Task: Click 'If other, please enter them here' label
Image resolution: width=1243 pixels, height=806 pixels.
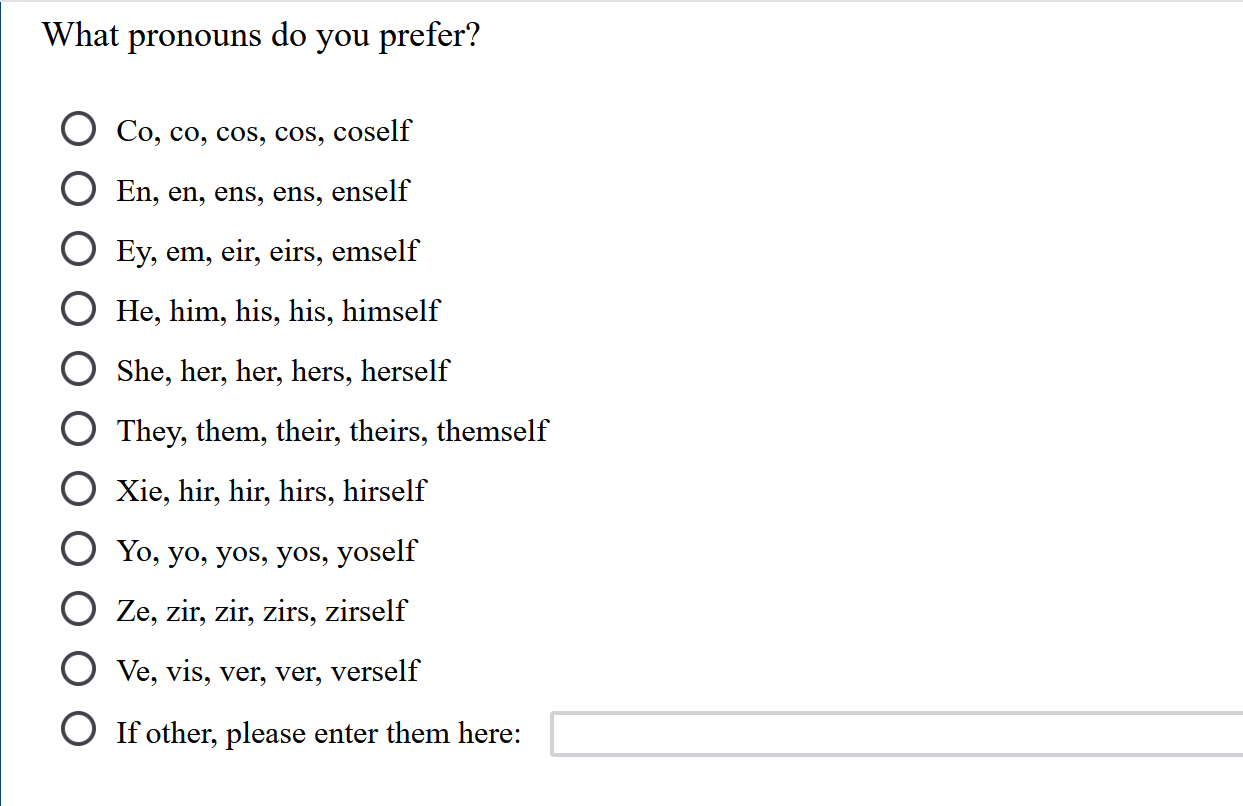Action: 318,733
